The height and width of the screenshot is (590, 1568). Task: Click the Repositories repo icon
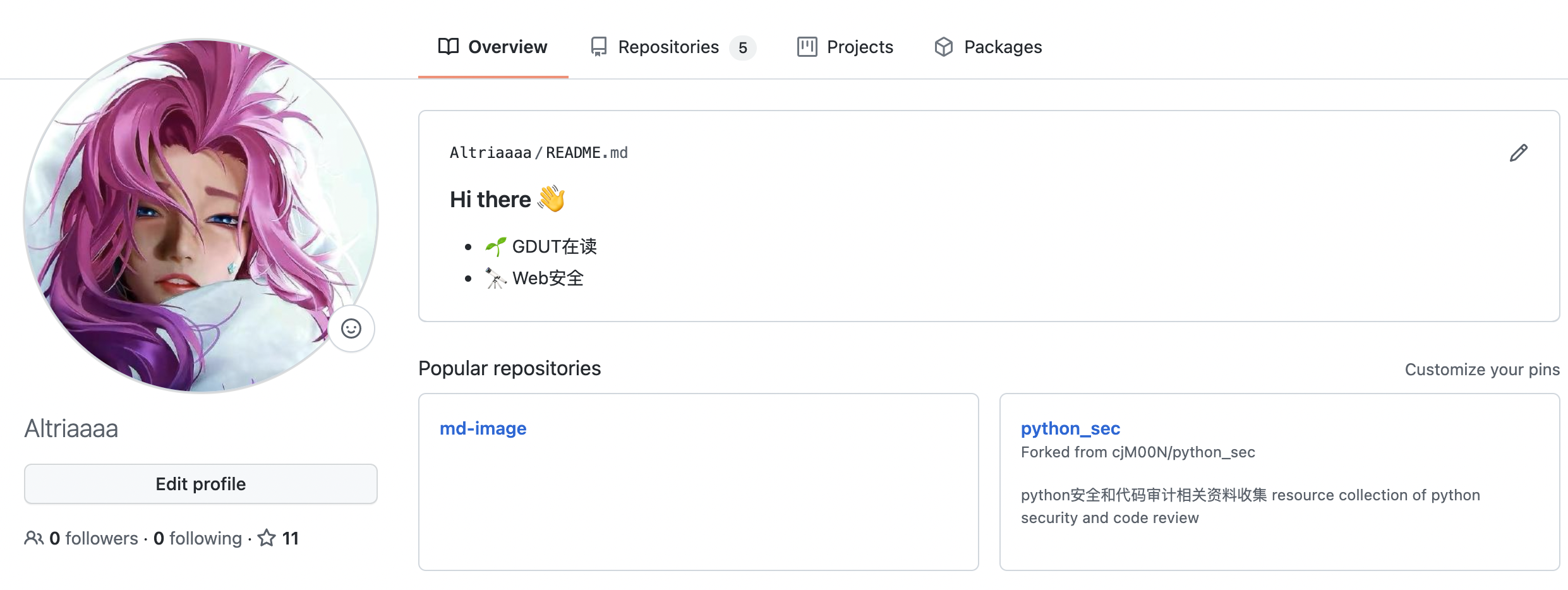pyautogui.click(x=598, y=47)
